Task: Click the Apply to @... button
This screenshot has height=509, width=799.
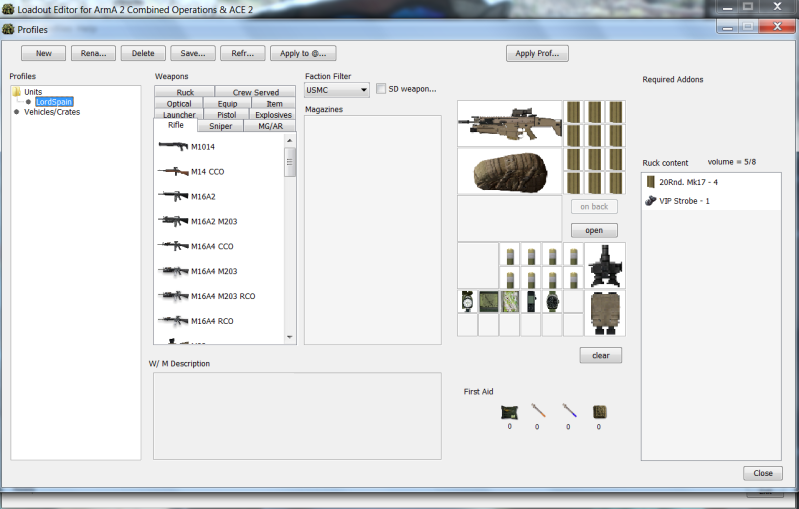Action: pos(303,53)
